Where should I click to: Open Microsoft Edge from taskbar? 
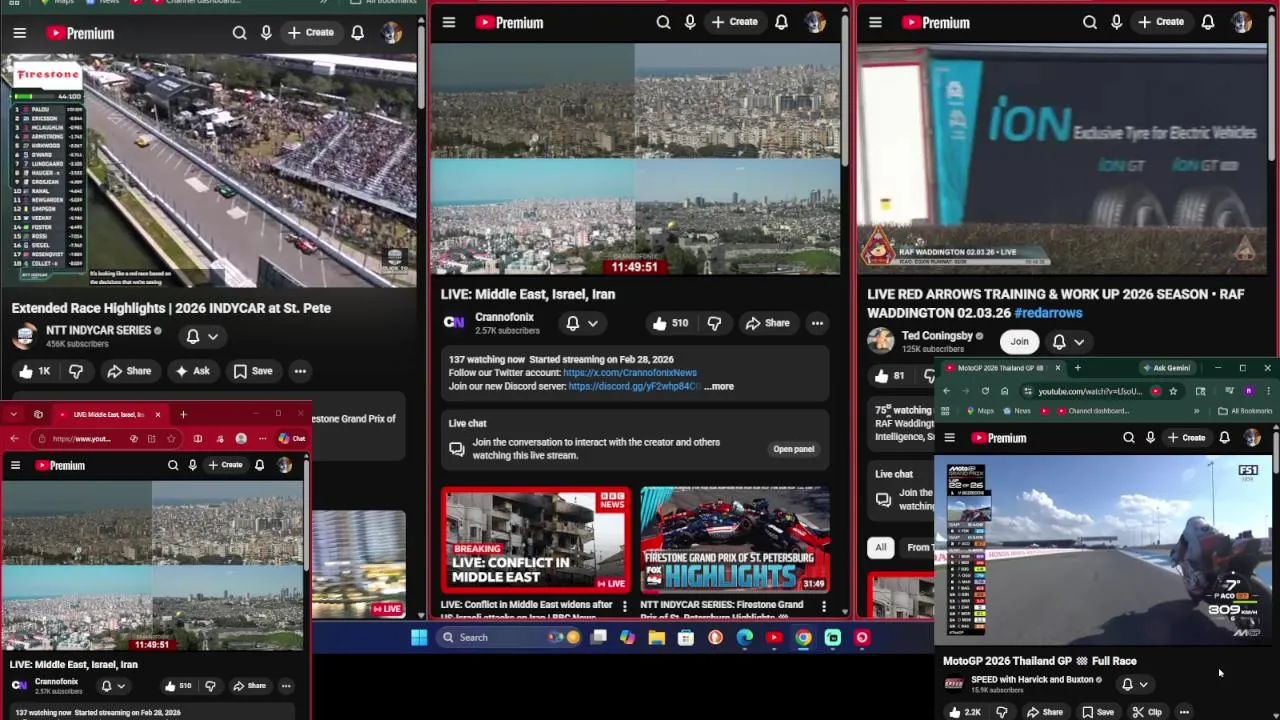[x=745, y=637]
